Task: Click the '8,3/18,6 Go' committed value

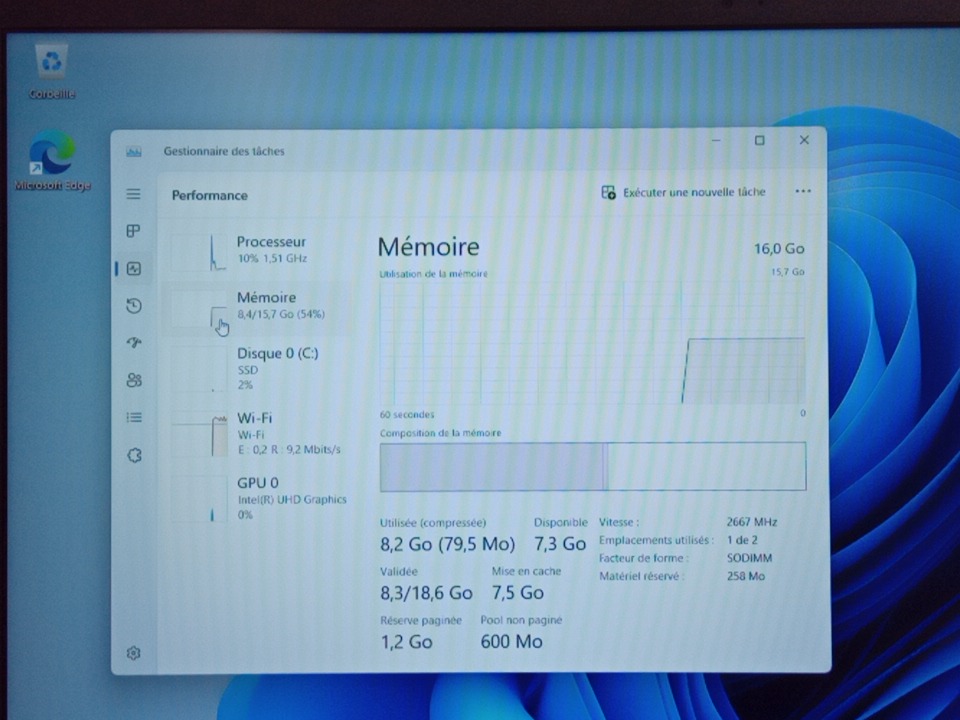Action: (x=426, y=593)
